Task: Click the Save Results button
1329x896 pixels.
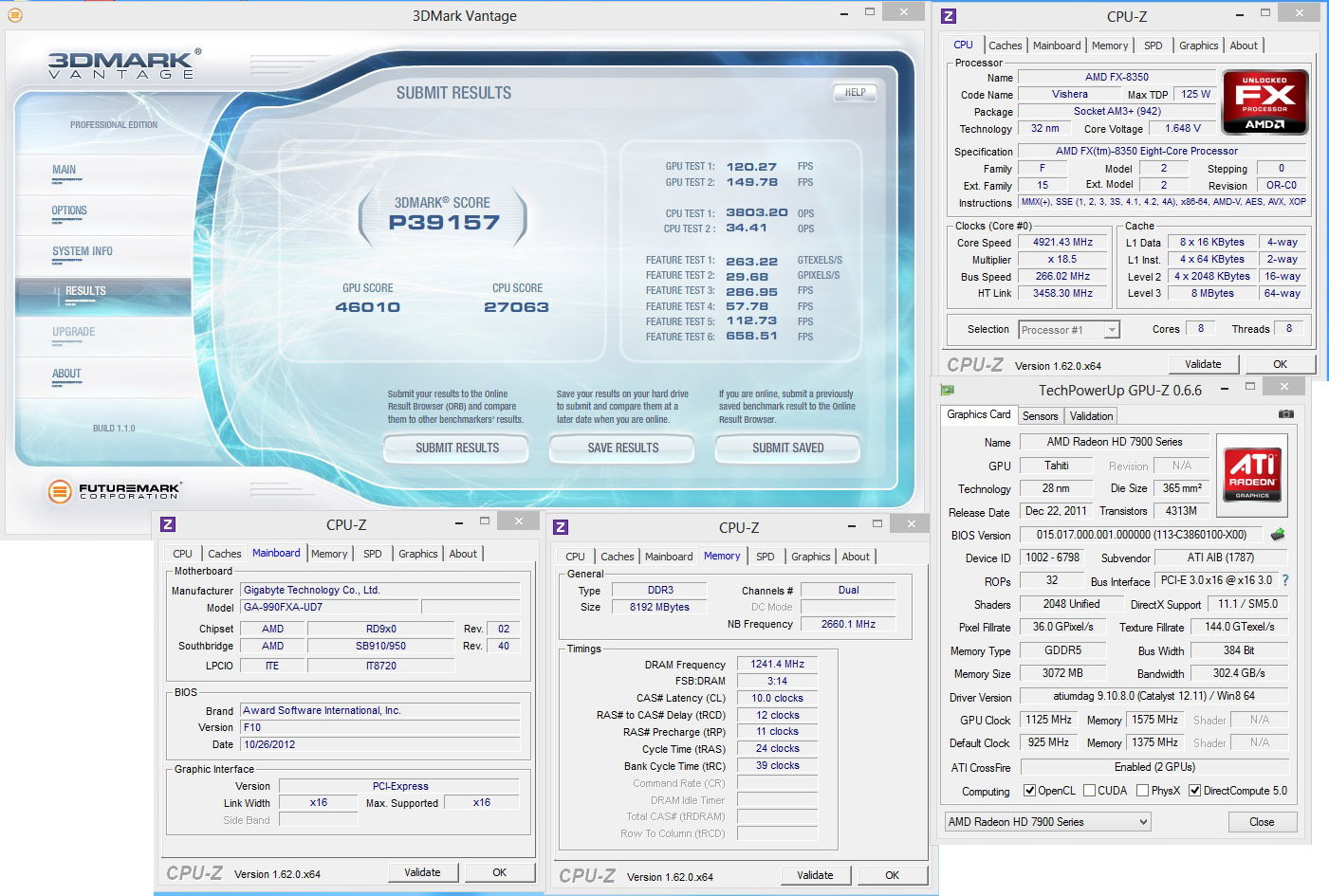Action: (x=622, y=448)
